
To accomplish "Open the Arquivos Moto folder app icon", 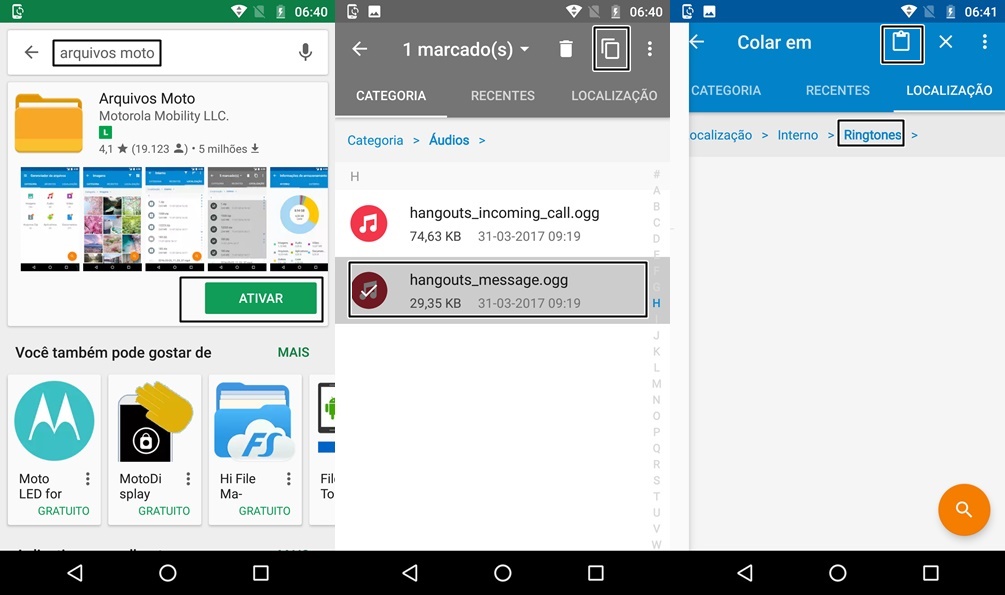I will (49, 123).
